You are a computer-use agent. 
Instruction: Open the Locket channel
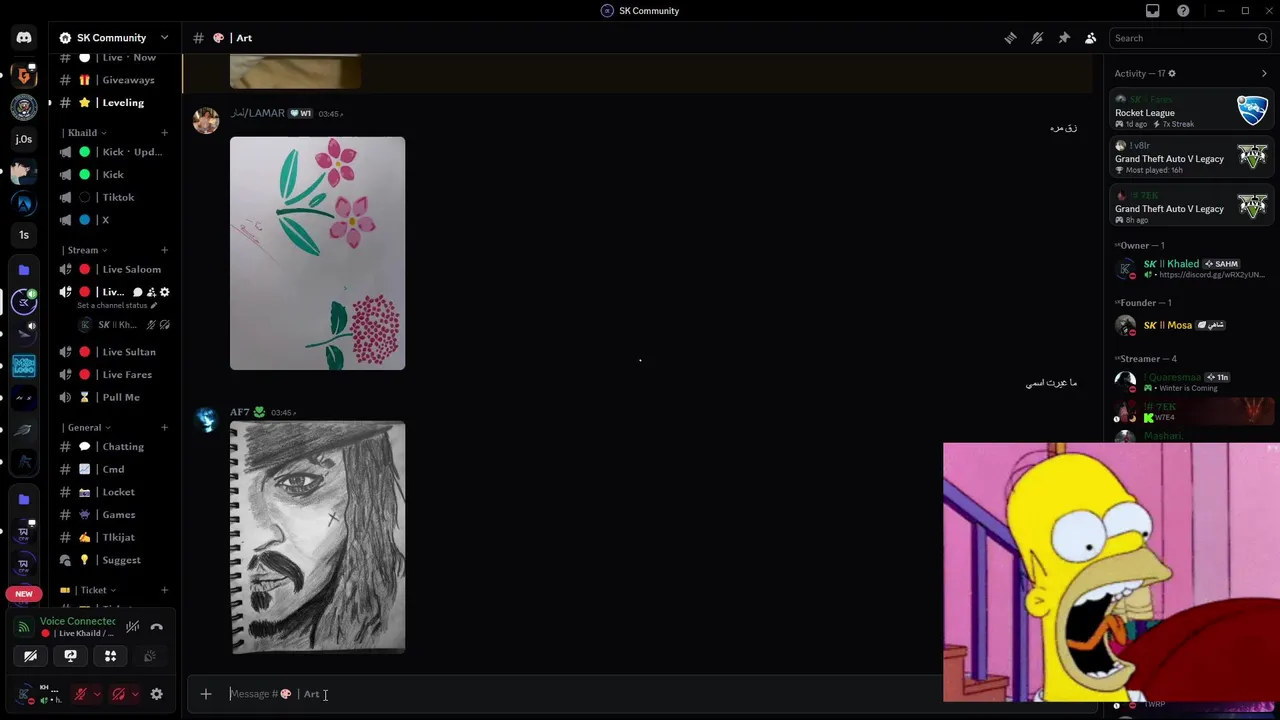[114, 492]
